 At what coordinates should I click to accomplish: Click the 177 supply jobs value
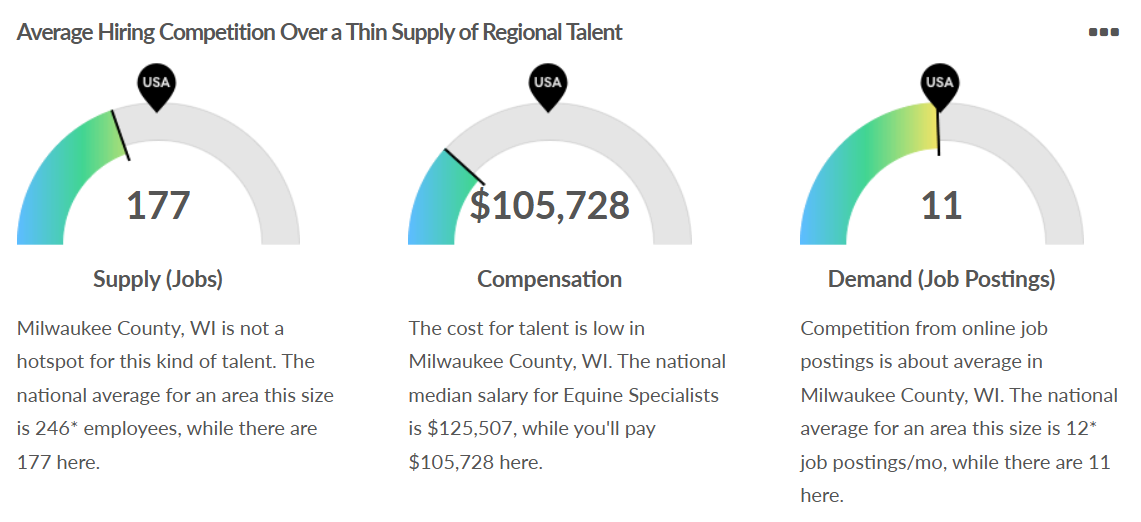pos(158,206)
